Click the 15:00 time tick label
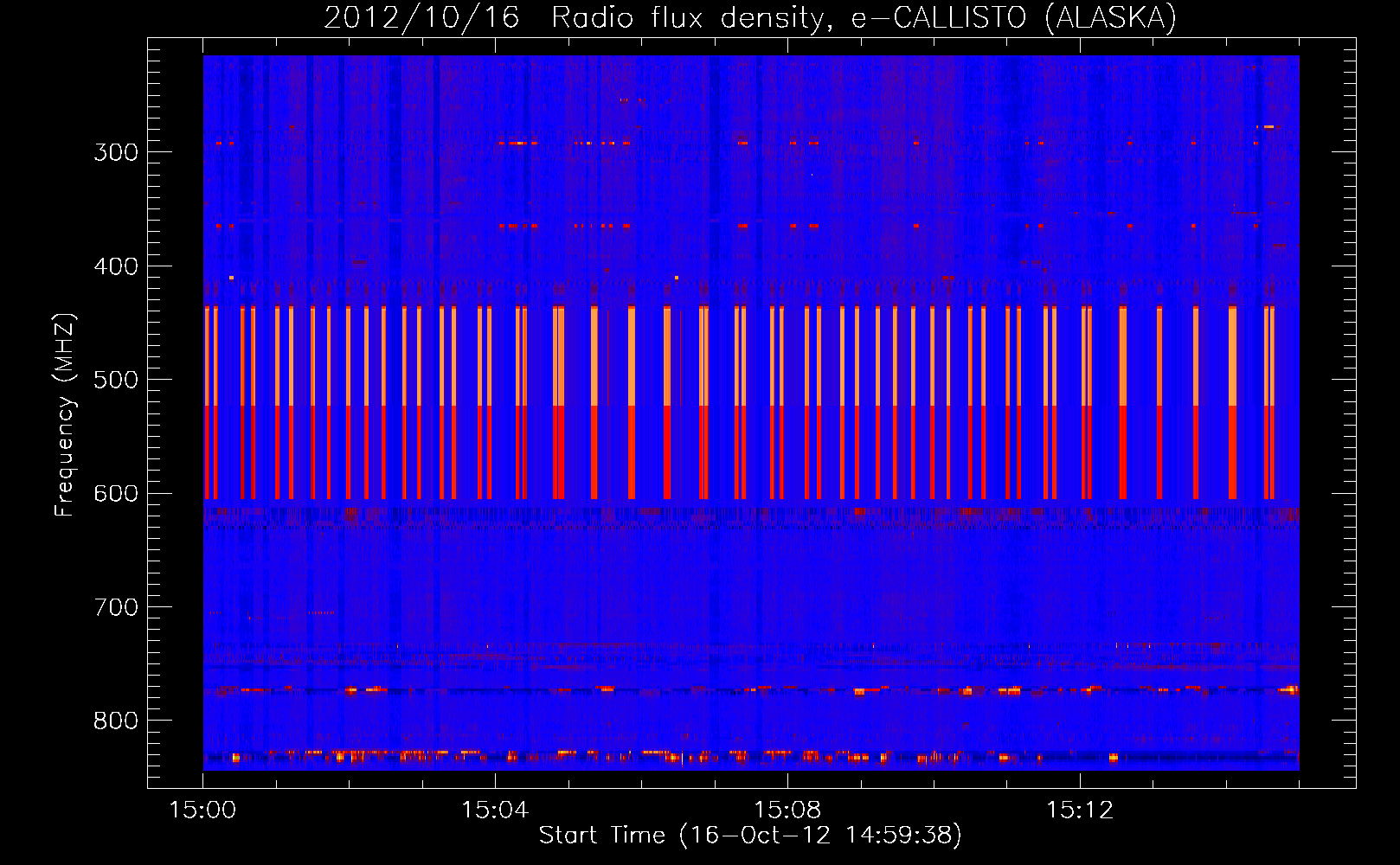Image resolution: width=1400 pixels, height=865 pixels. click(x=202, y=811)
